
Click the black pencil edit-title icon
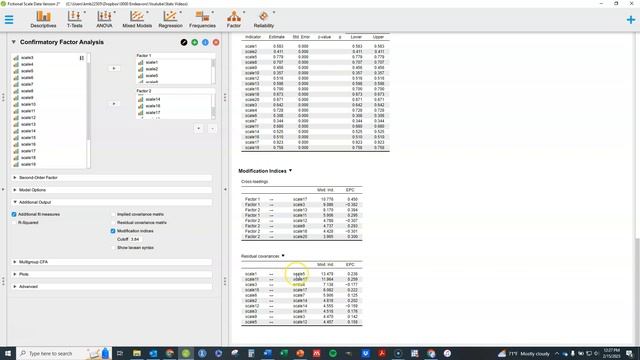[x=184, y=42]
